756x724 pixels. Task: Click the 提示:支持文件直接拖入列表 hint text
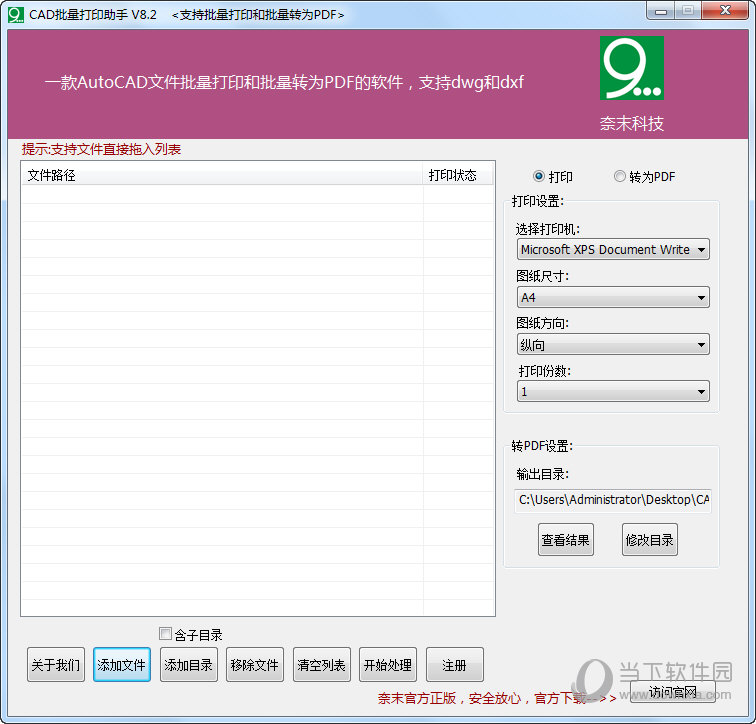pyautogui.click(x=101, y=149)
